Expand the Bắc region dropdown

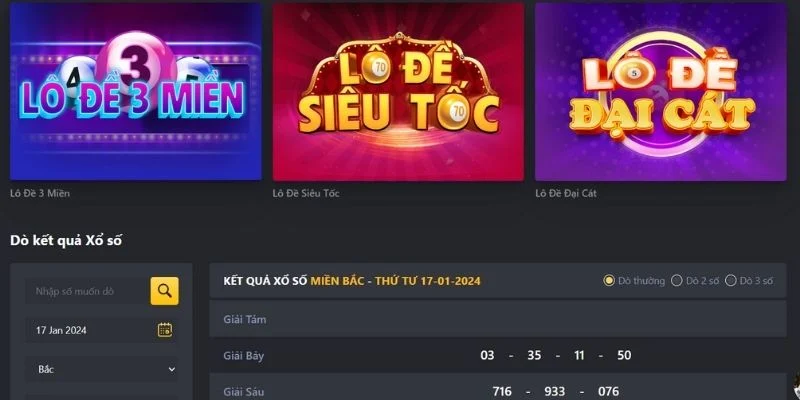[102, 369]
